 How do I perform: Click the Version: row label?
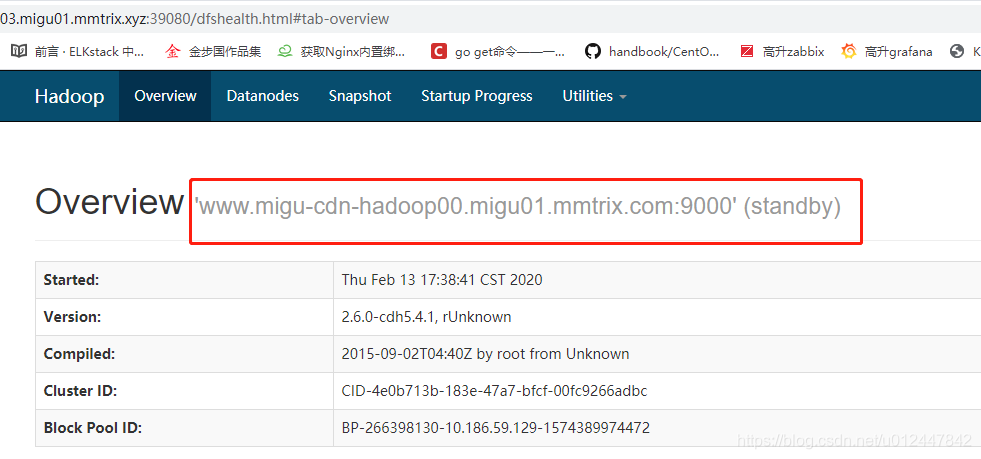[x=72, y=317]
